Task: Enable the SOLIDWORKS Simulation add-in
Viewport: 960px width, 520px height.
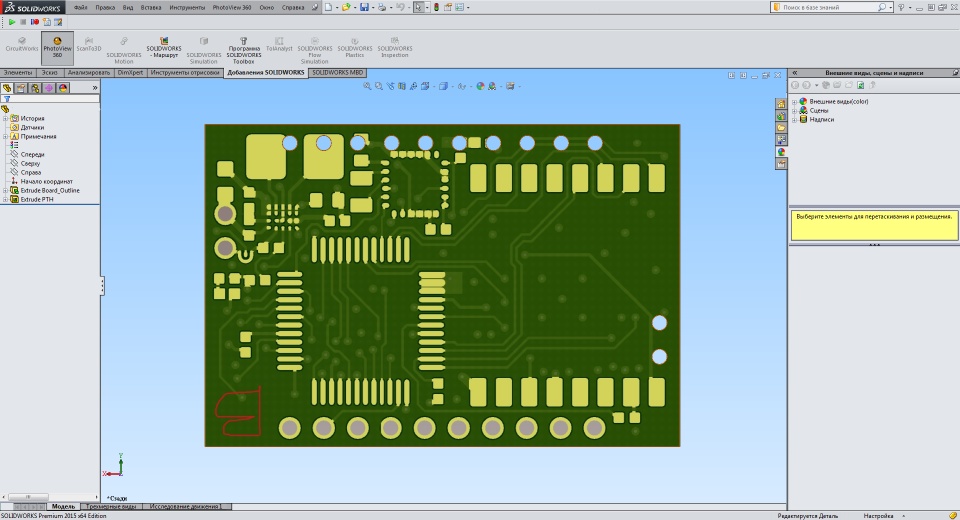Action: tap(203, 49)
